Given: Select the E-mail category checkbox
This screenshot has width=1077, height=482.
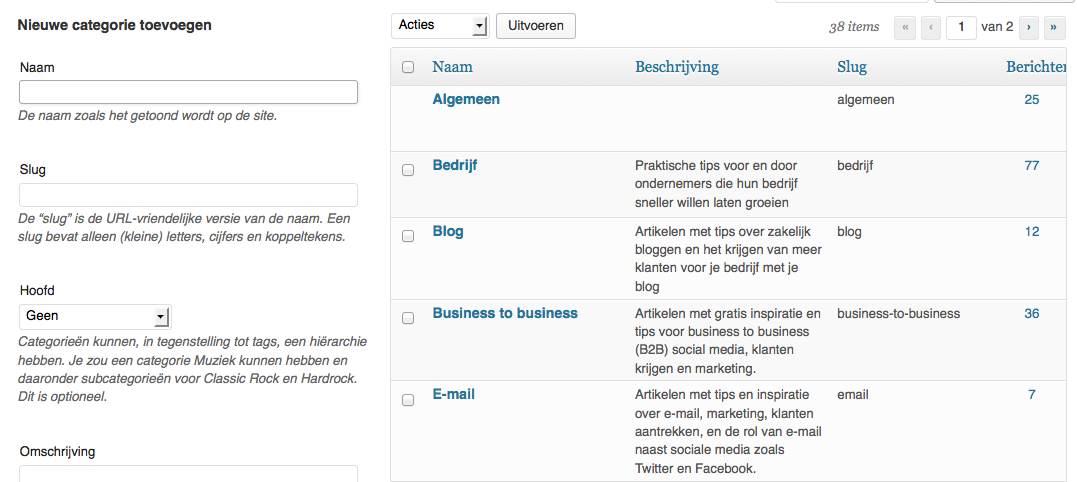Looking at the screenshot, I should tap(408, 400).
